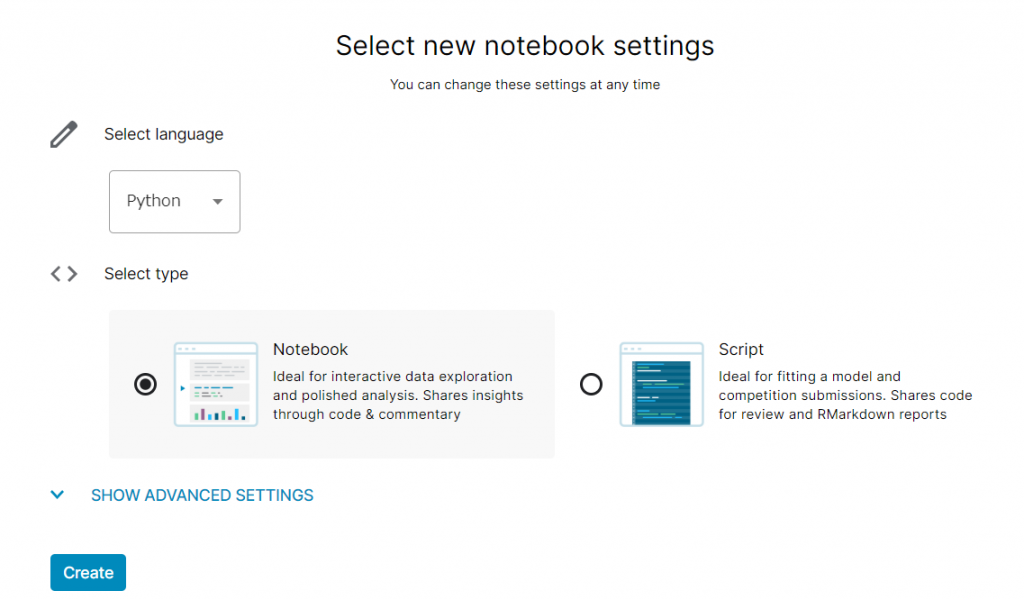
Task: Click the blue chevron before SHOW ADVANCED SETTINGS
Action: 57,494
